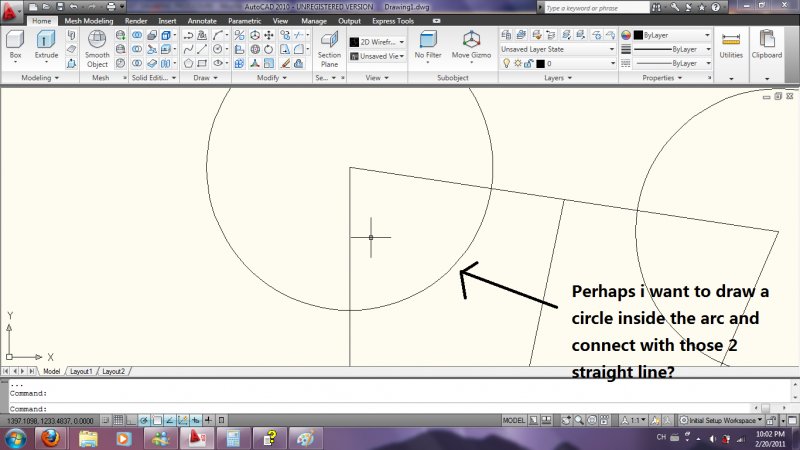The image size is (800, 450).
Task: Toggle the MODEL space status button
Action: (514, 420)
